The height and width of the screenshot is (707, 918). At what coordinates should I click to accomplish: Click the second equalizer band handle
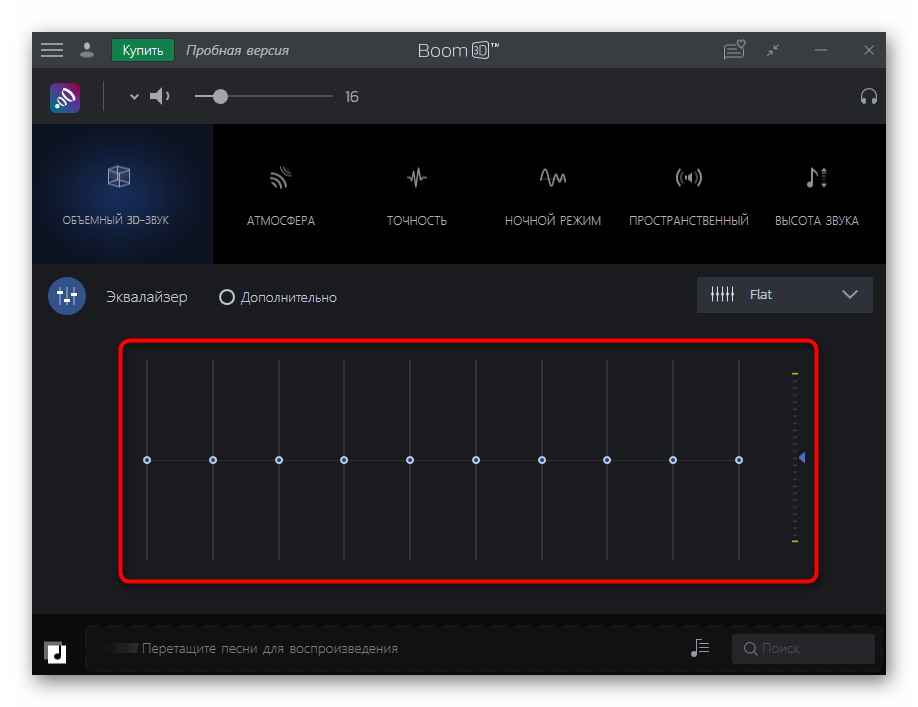[x=213, y=460]
